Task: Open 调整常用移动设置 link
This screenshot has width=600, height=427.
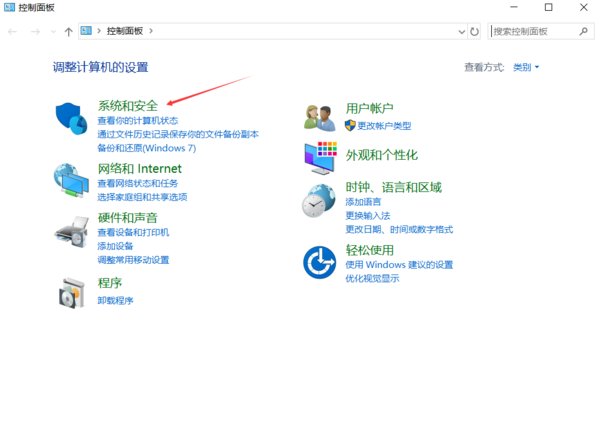Action: click(x=133, y=260)
